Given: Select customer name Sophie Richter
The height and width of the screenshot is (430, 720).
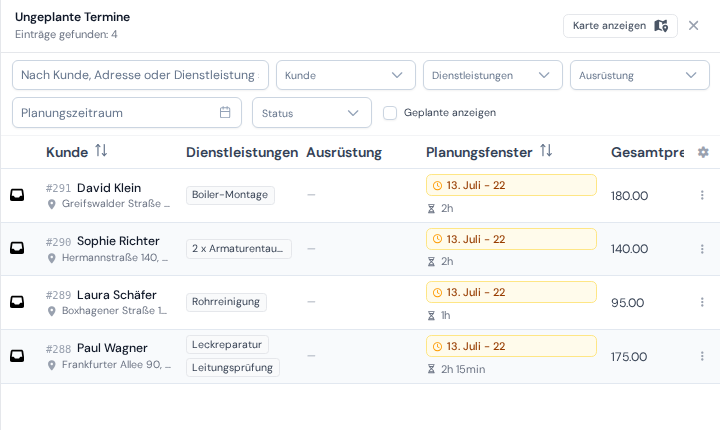Looking at the screenshot, I should click(118, 241).
